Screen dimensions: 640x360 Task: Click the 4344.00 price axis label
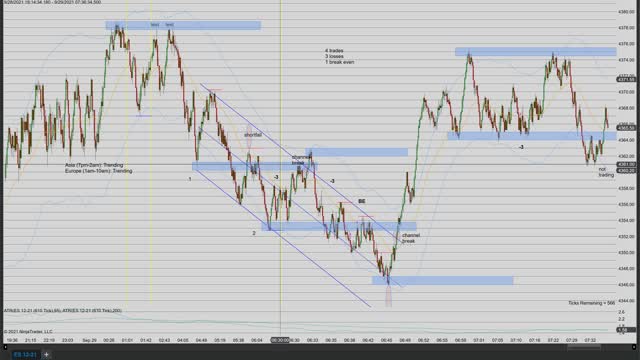[627, 301]
